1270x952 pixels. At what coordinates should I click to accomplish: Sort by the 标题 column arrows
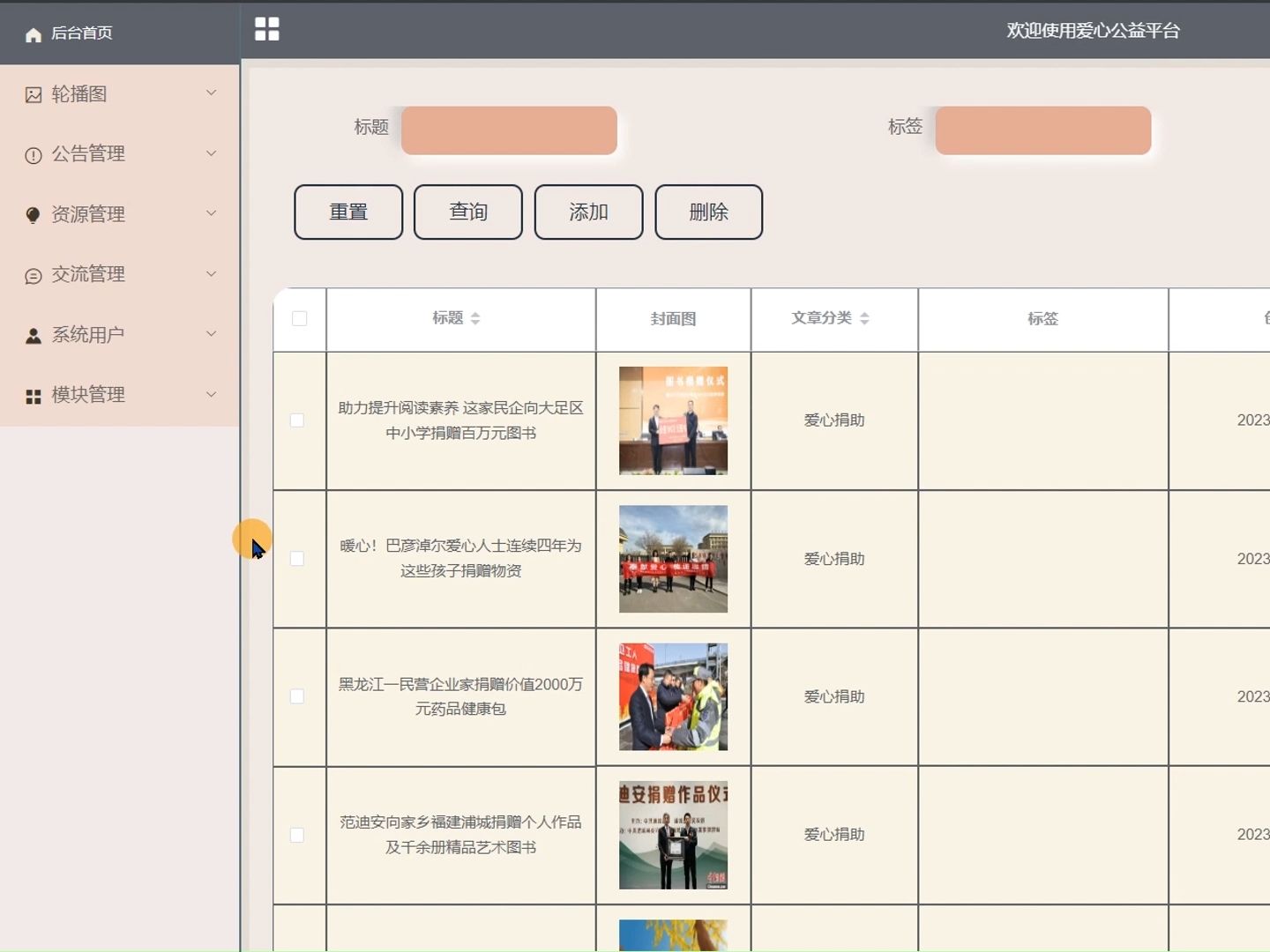475,318
